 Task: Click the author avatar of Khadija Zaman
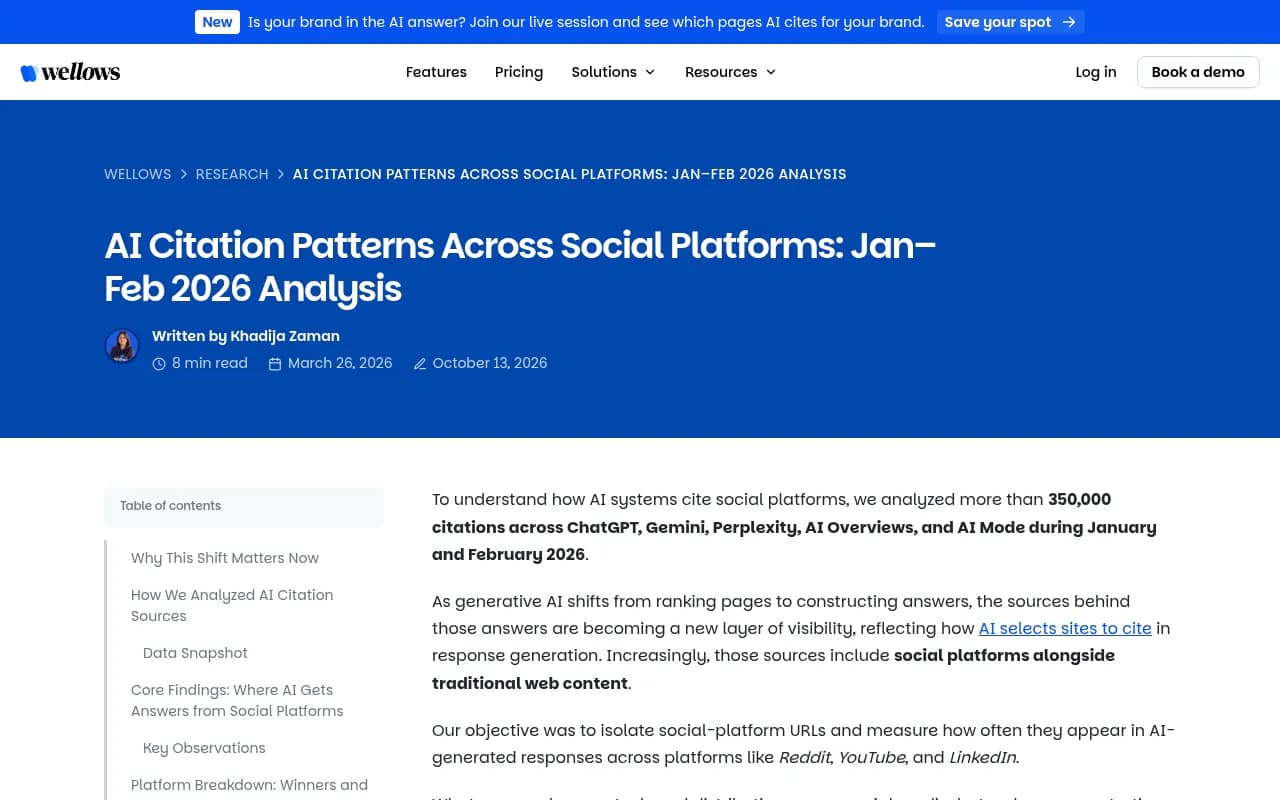(122, 347)
